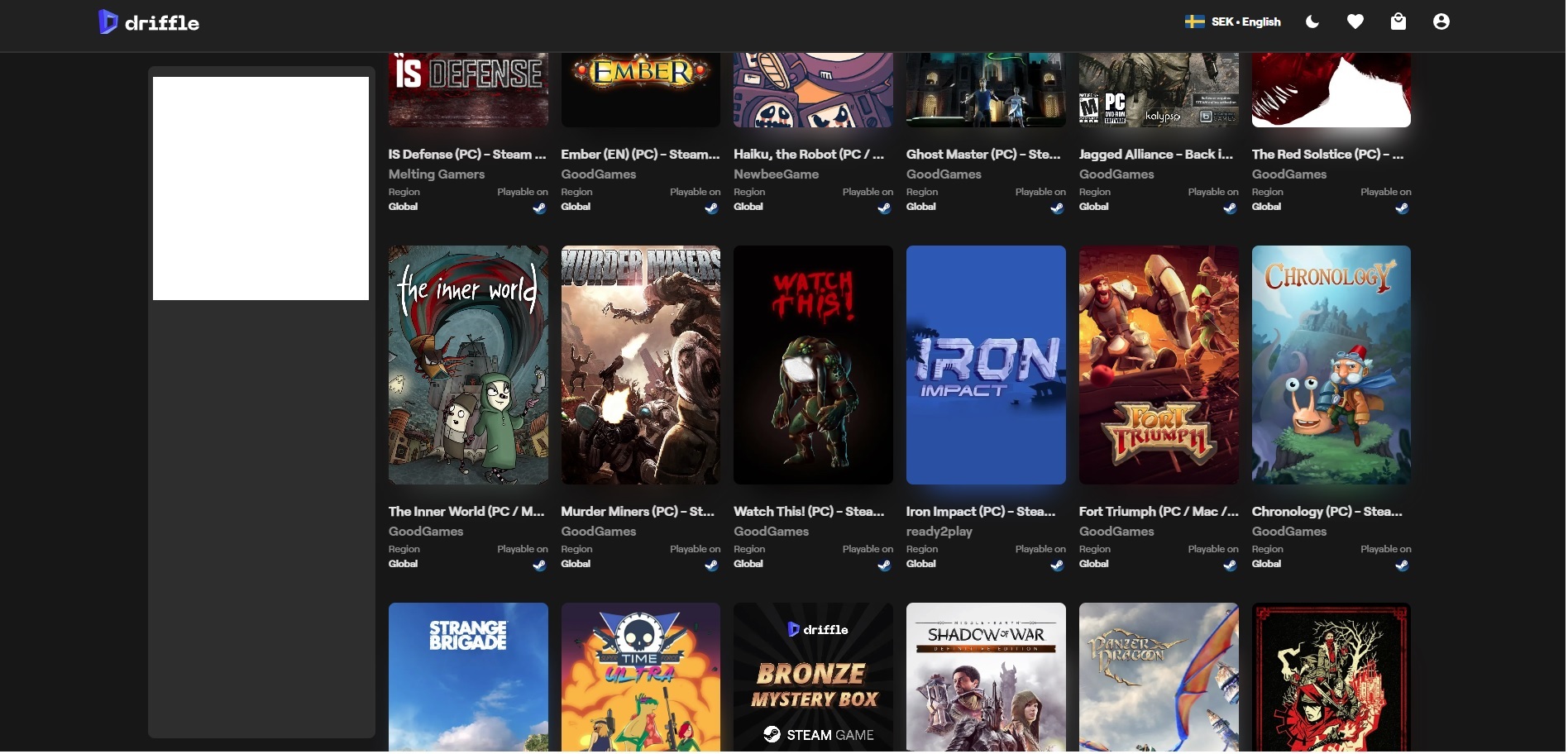Open The Inner World cover image
This screenshot has width=1568, height=754.
tap(468, 365)
